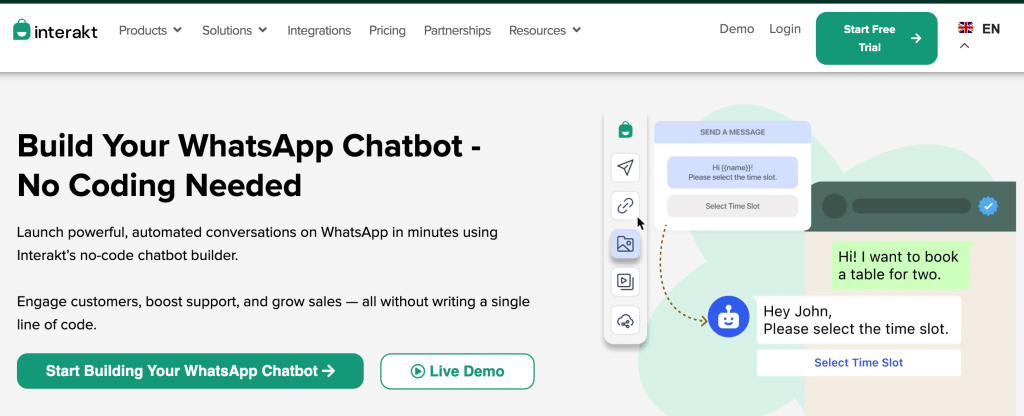Click Start Free Trial button
The image size is (1024, 416).
876,39
